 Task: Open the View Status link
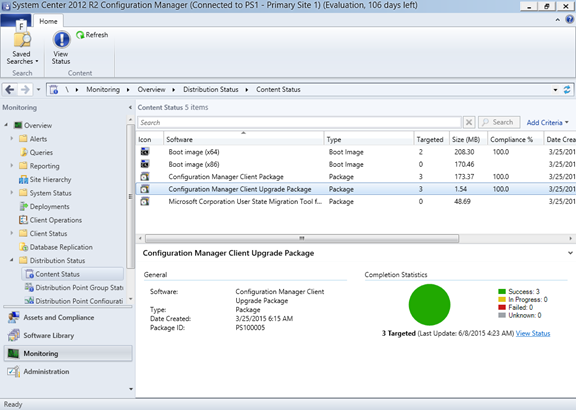point(533,333)
